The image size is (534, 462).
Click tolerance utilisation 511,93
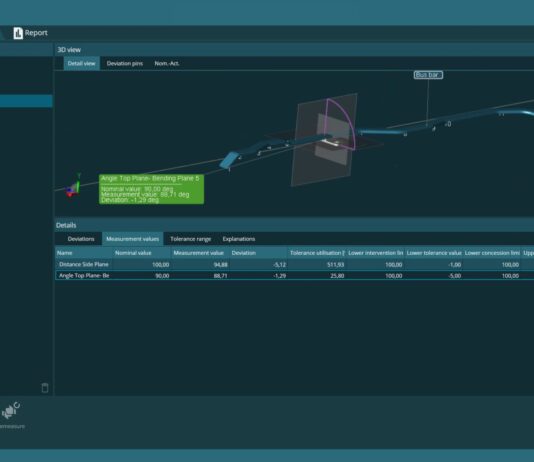point(335,265)
